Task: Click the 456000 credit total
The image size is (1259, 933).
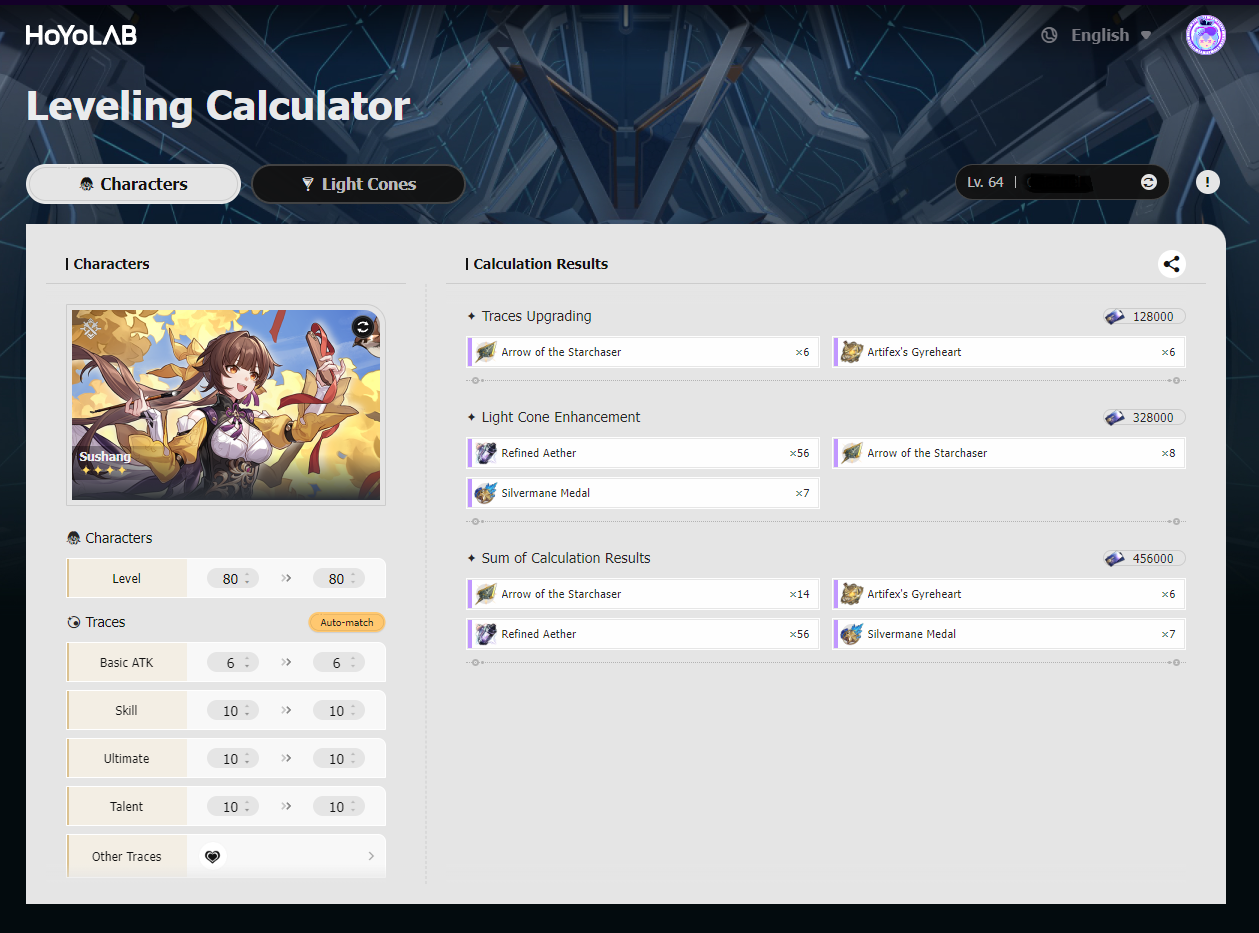Action: pos(1153,558)
